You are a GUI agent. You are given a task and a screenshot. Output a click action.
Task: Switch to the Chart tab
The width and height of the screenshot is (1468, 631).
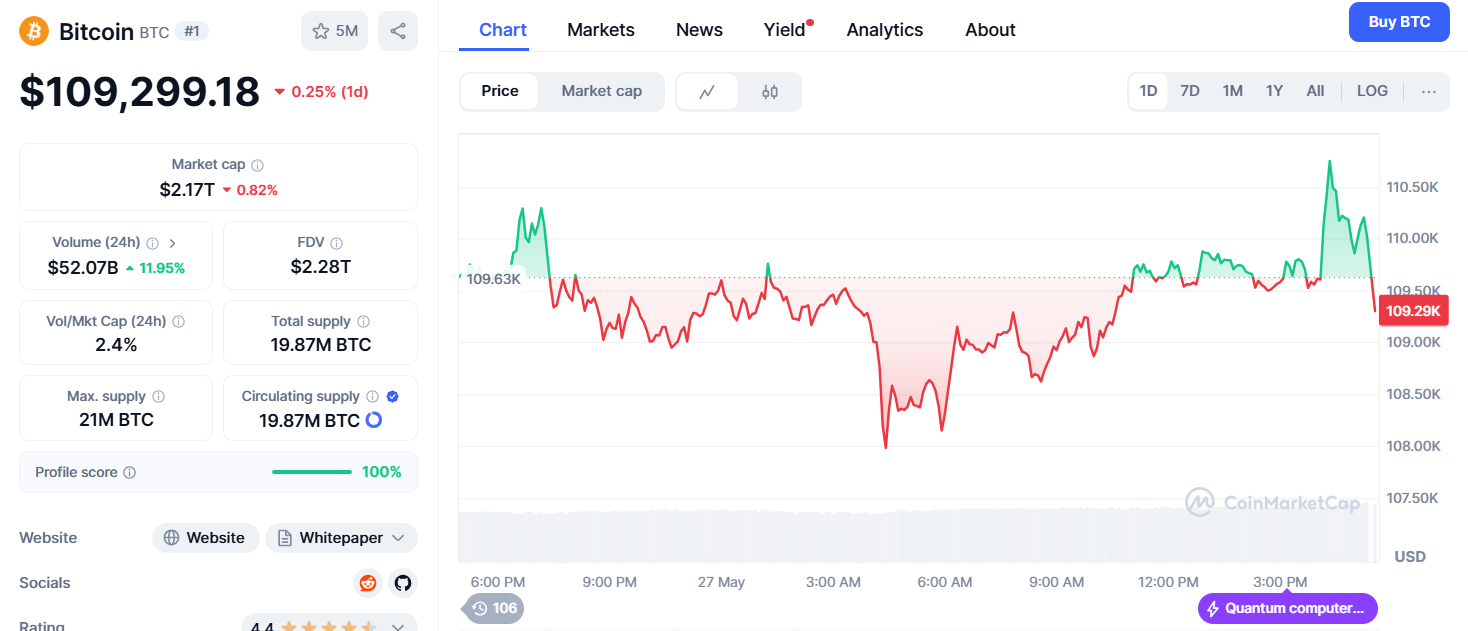coord(503,30)
